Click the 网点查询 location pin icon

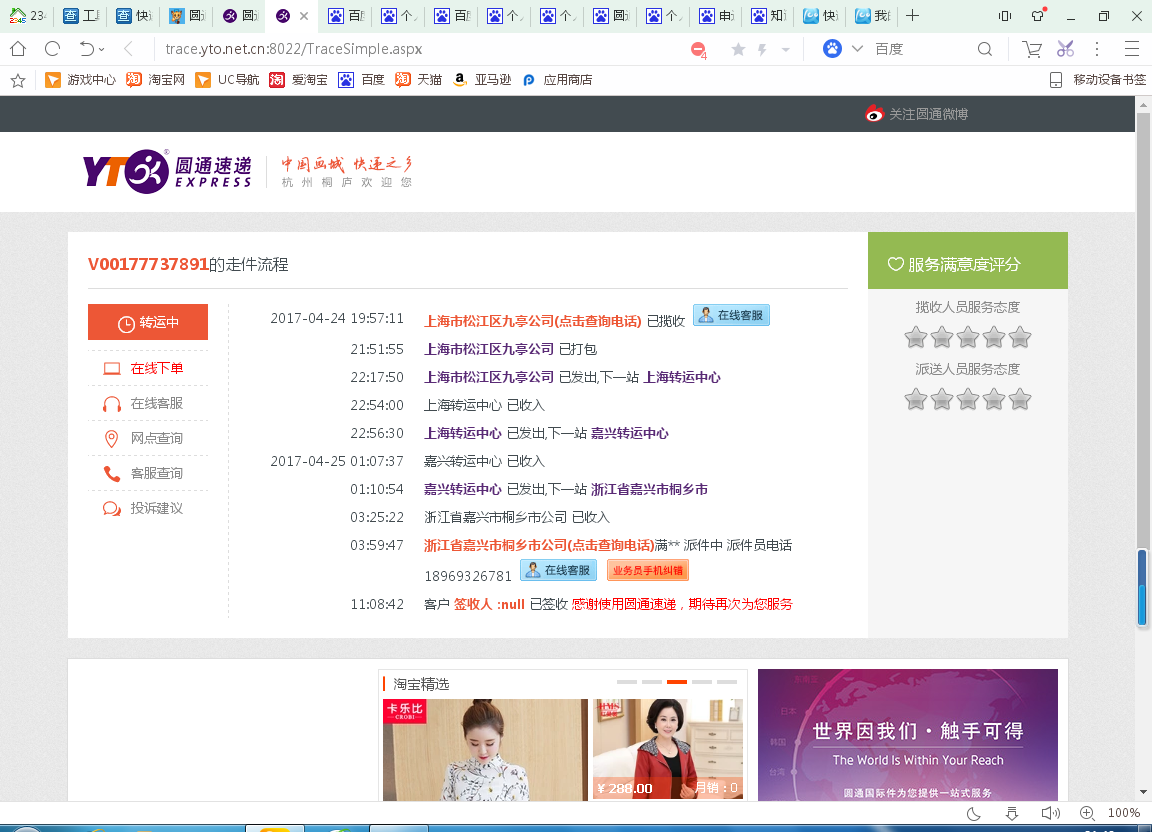[112, 438]
